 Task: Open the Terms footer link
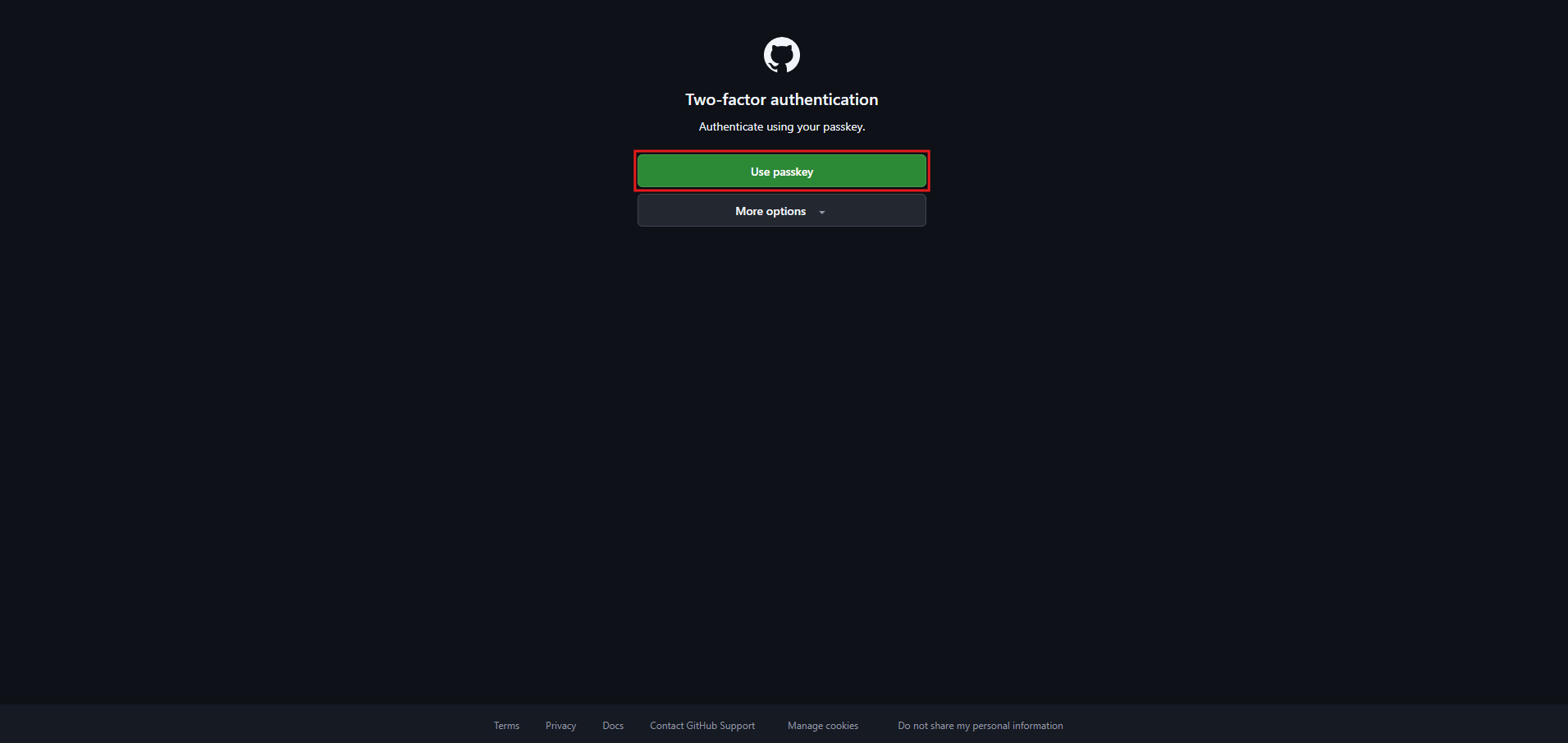(506, 726)
